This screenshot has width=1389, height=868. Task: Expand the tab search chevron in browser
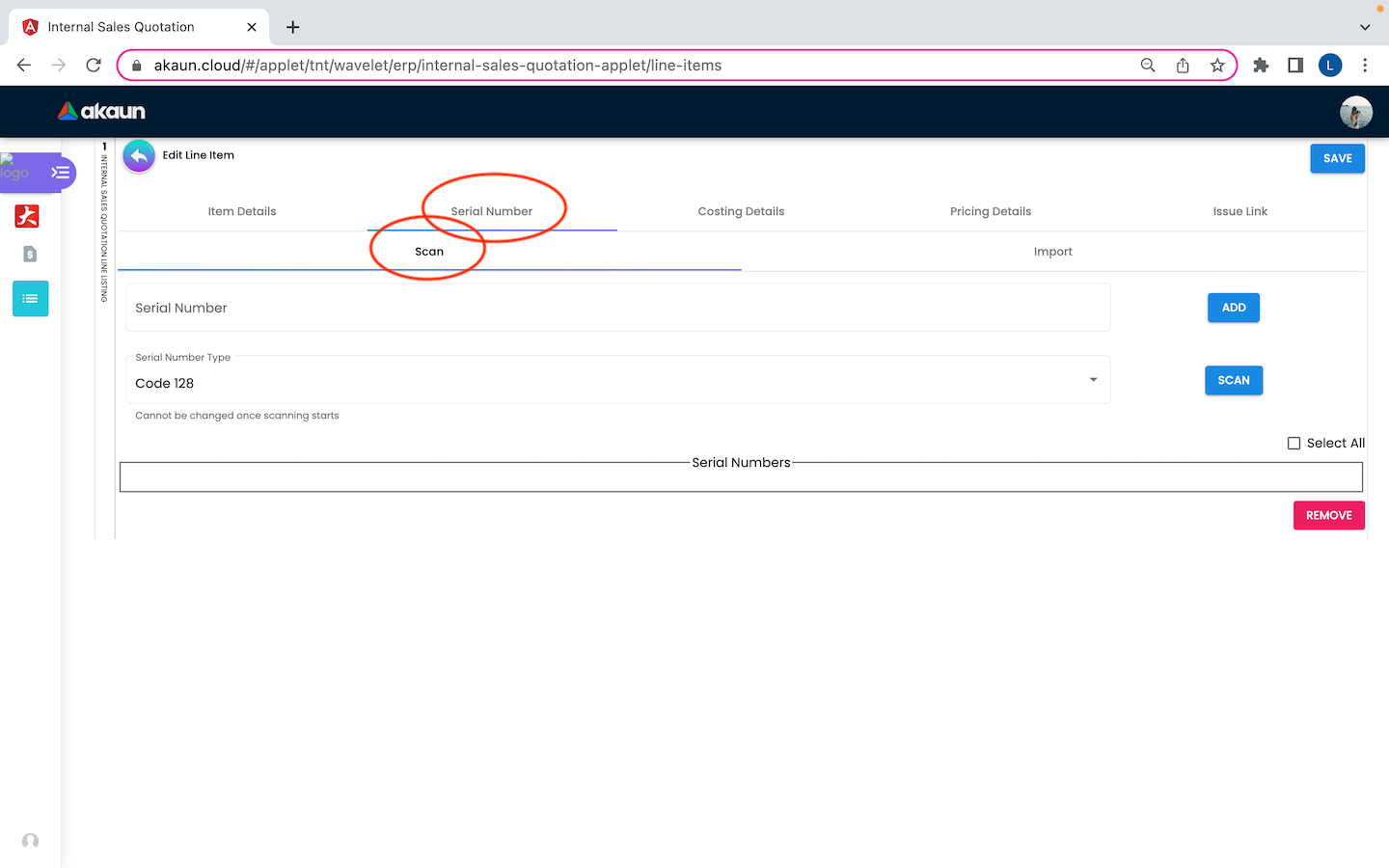click(x=1364, y=27)
